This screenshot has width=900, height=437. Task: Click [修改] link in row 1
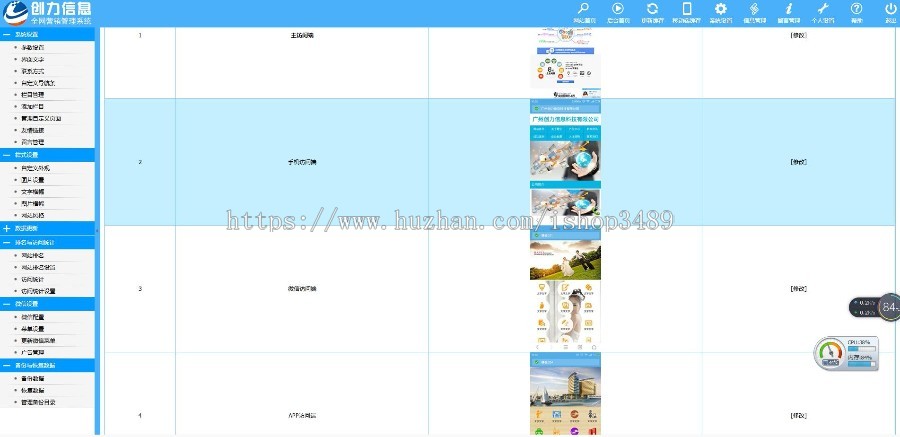(x=798, y=36)
